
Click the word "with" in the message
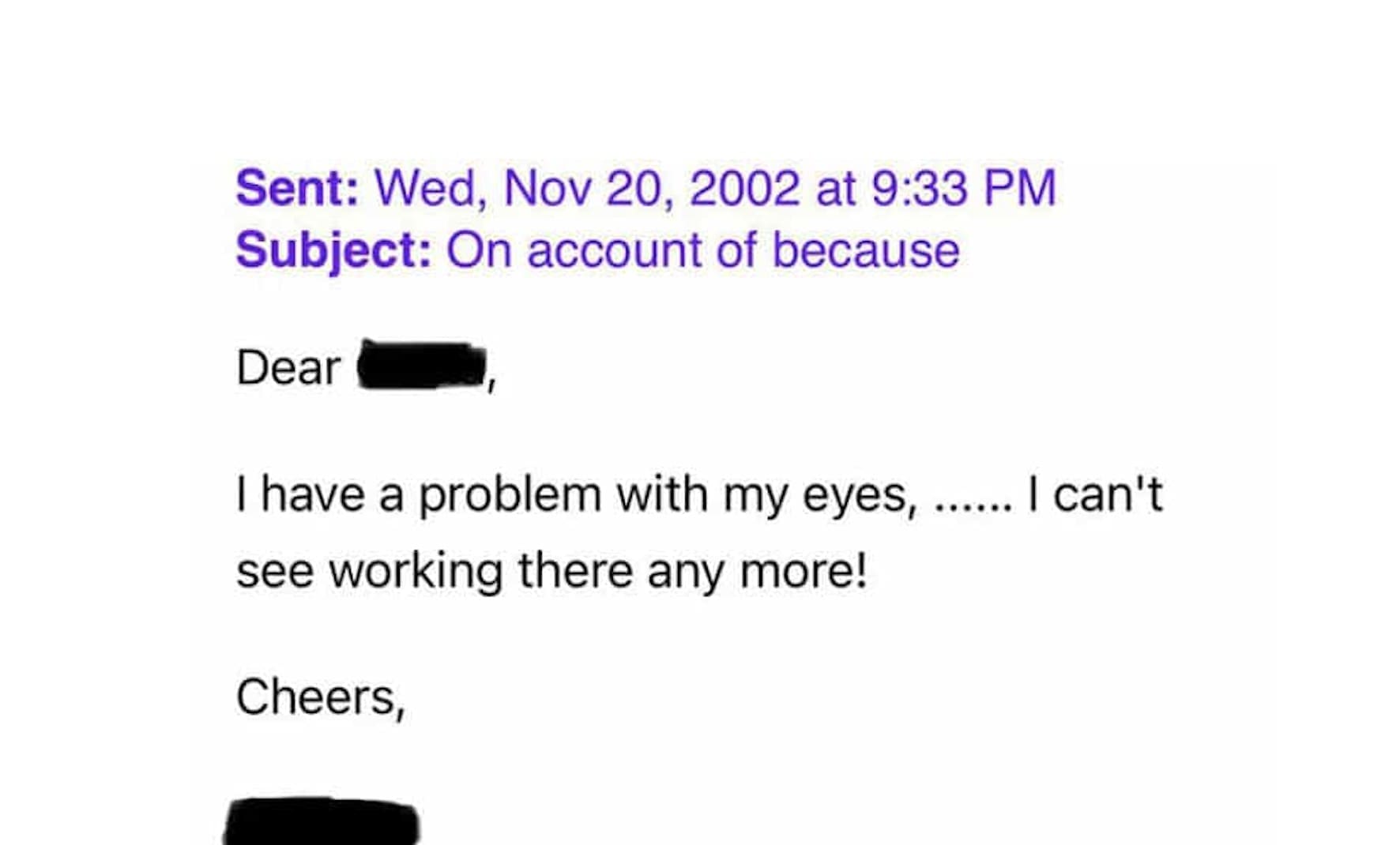point(661,495)
